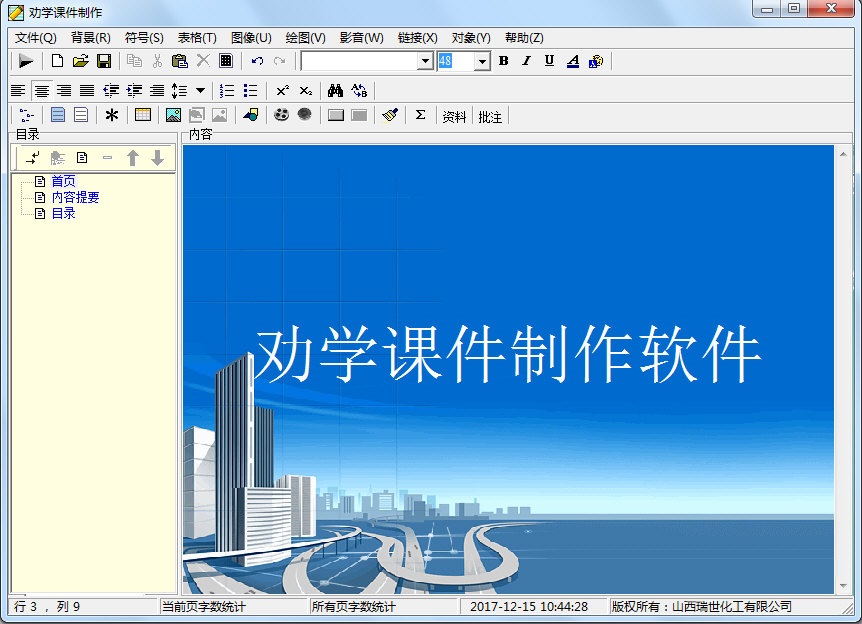
Task: Click the undo arrow icon
Action: tap(257, 61)
